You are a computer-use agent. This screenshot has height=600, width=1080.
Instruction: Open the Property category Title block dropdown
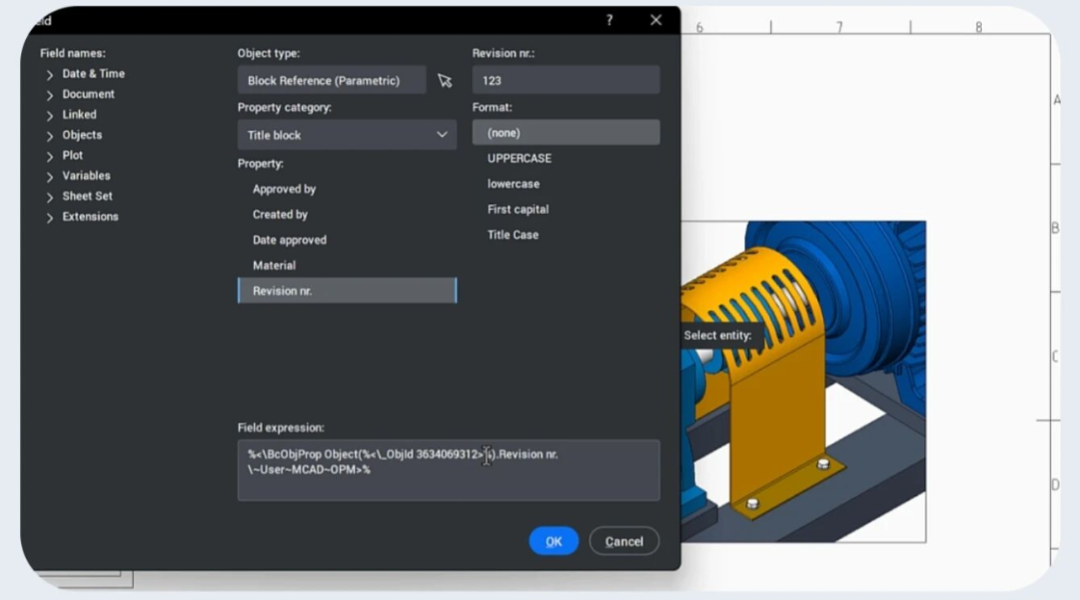click(x=347, y=135)
